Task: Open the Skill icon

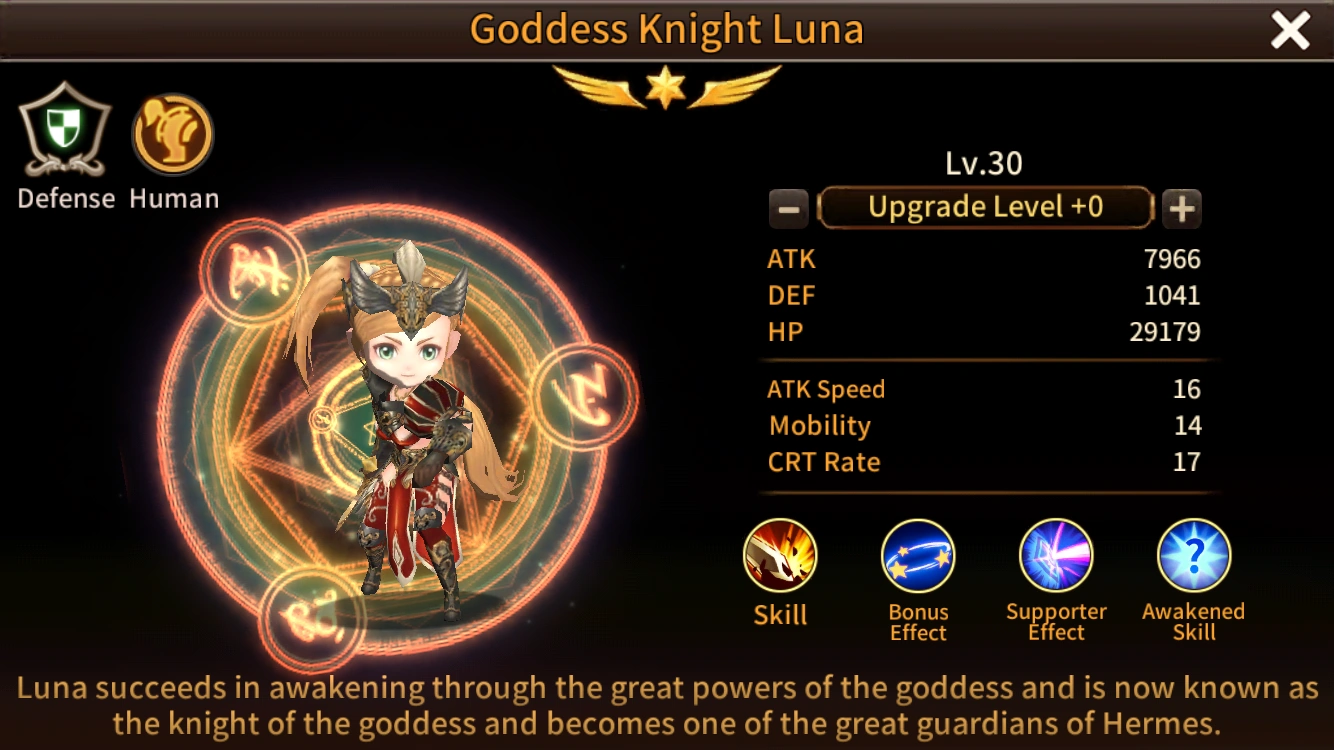Action: tap(780, 556)
